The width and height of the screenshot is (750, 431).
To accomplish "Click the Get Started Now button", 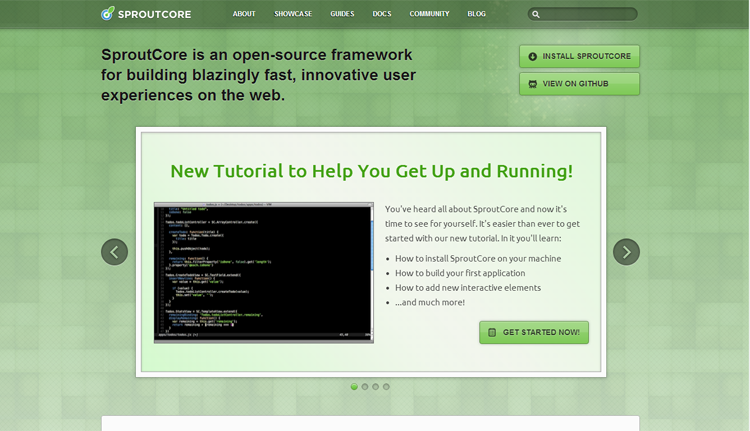I will (534, 332).
